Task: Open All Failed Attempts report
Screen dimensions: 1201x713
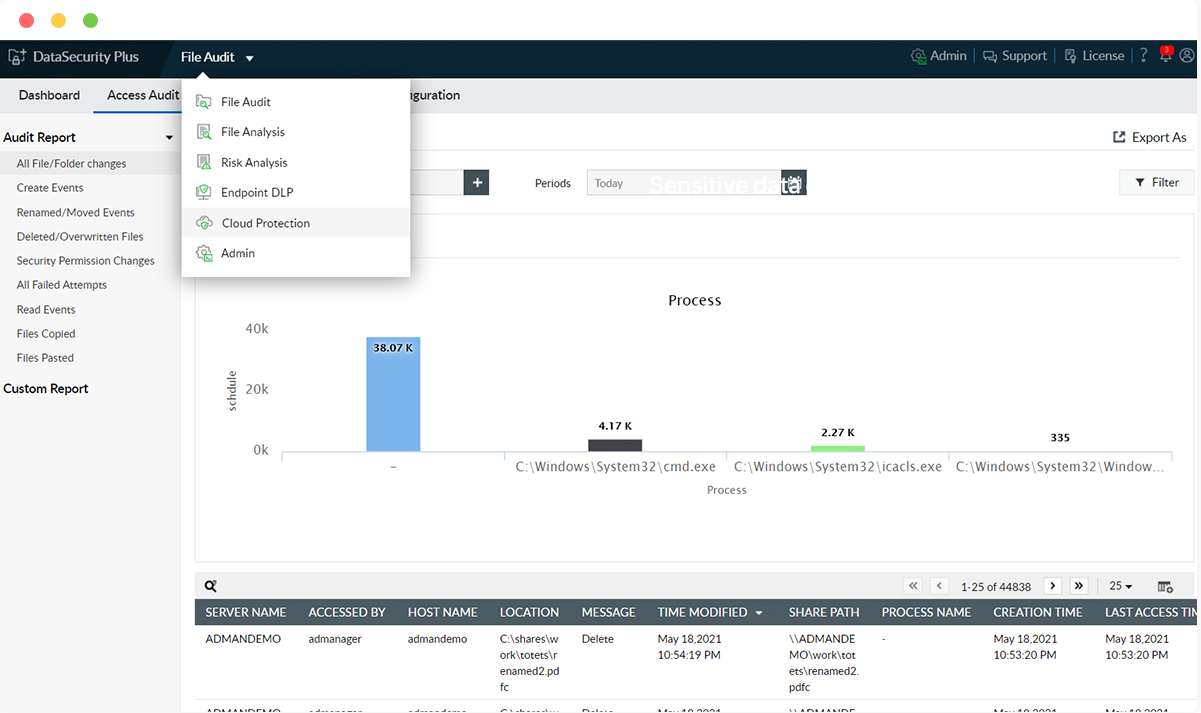Action: click(x=61, y=285)
